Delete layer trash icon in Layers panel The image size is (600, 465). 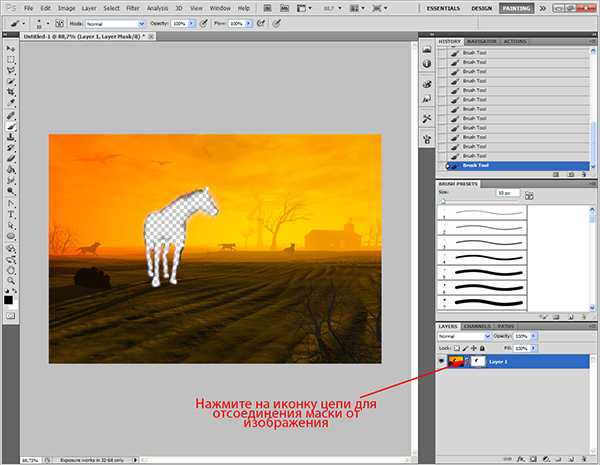[x=584, y=459]
